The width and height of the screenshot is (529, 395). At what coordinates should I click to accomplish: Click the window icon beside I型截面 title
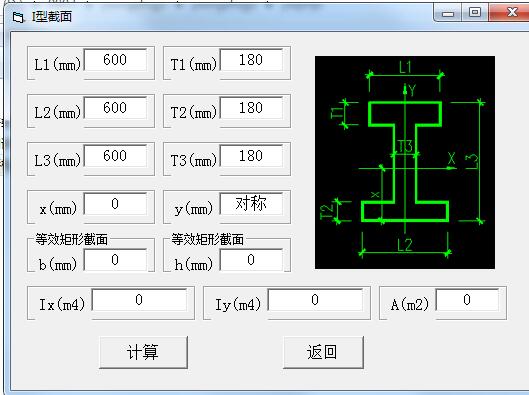pos(18,17)
